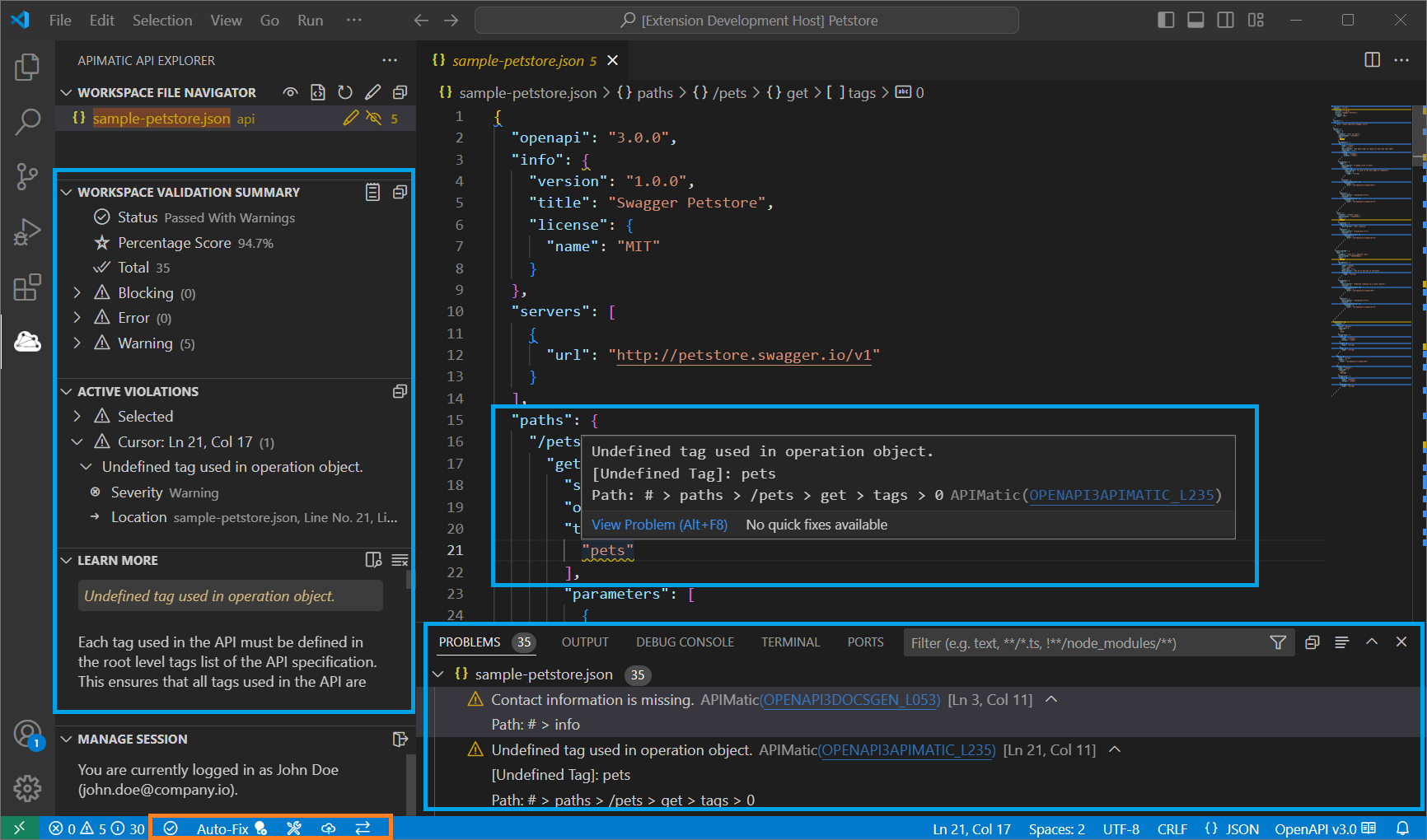Click the yellow pencil icon on sample-petstore.json row

click(x=351, y=118)
